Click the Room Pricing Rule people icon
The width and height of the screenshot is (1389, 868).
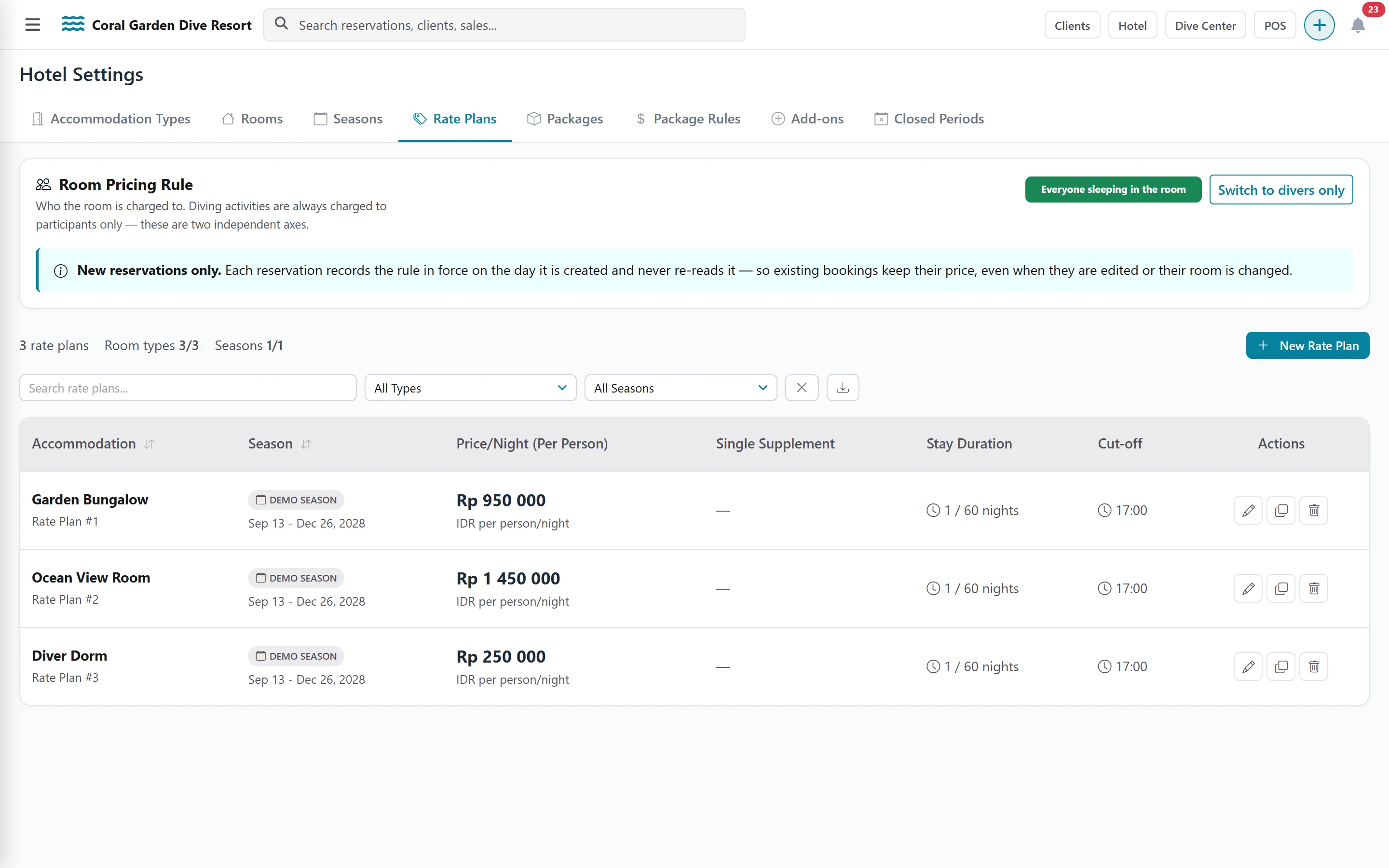(43, 184)
